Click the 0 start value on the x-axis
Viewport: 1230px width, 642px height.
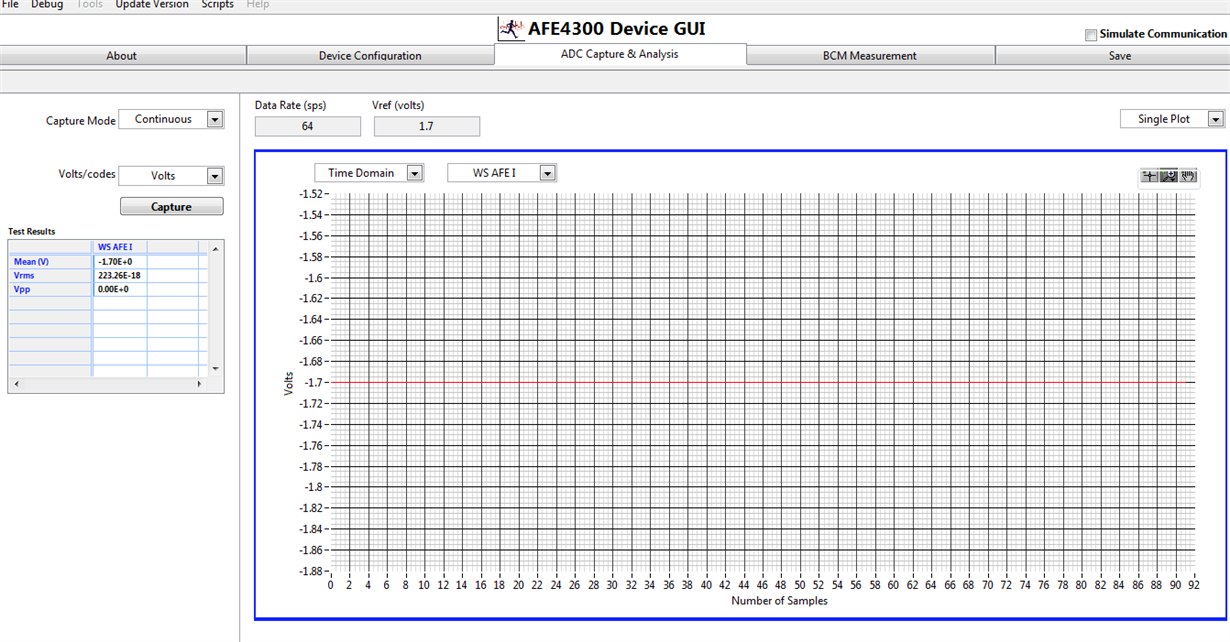click(x=331, y=586)
